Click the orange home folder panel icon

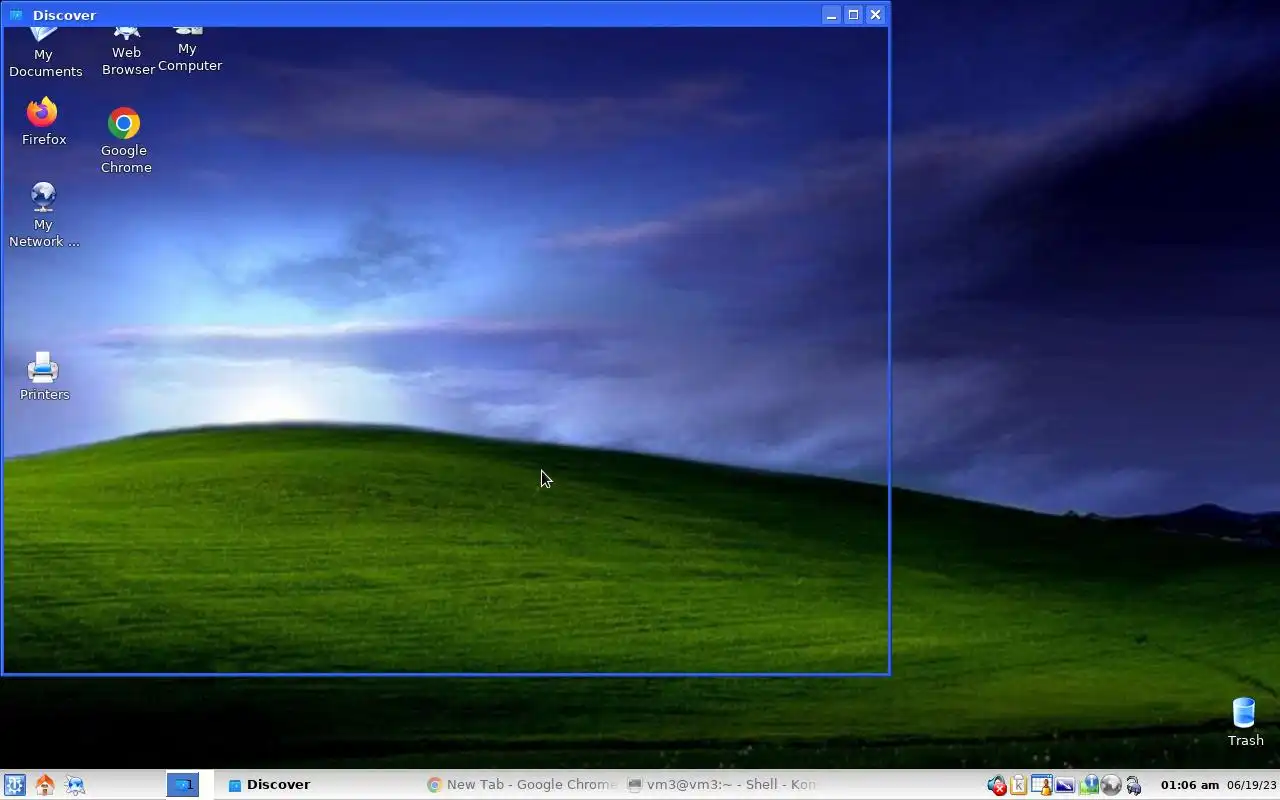44,785
